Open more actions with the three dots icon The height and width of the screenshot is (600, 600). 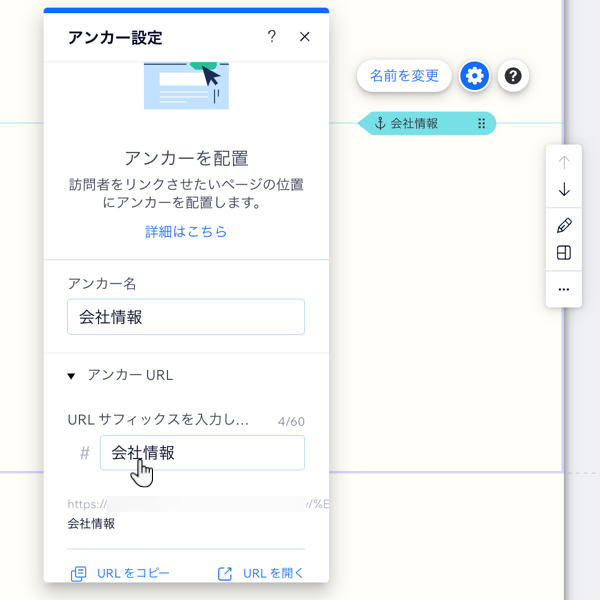tap(564, 289)
